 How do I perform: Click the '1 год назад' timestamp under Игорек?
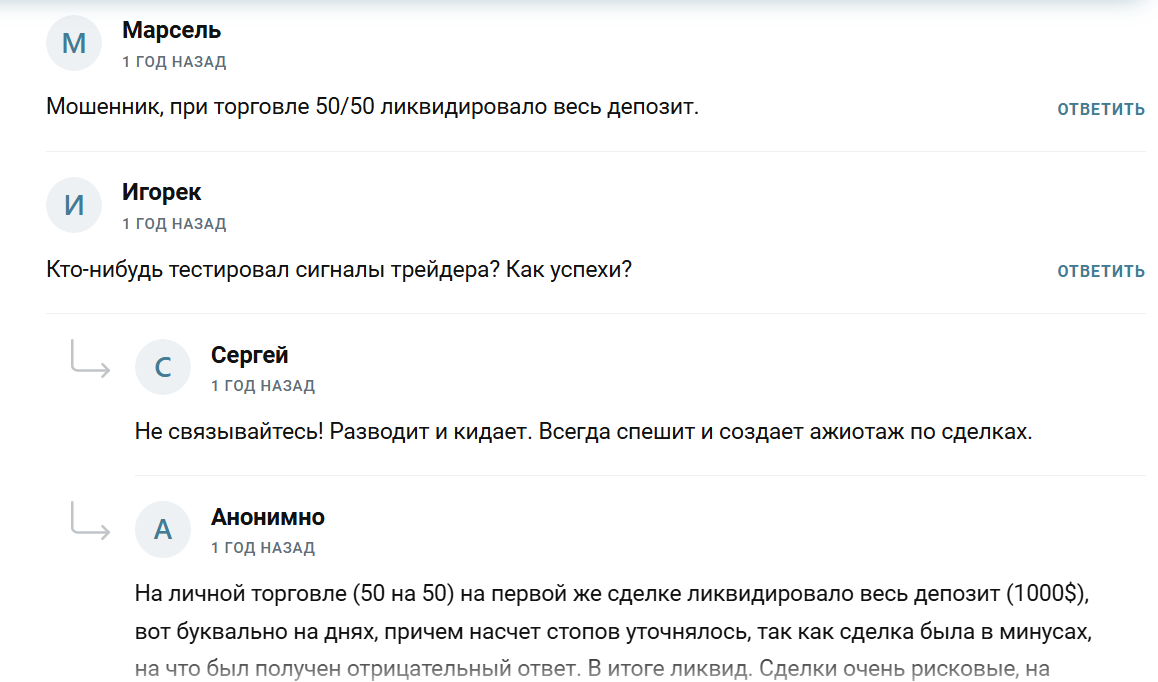point(174,224)
